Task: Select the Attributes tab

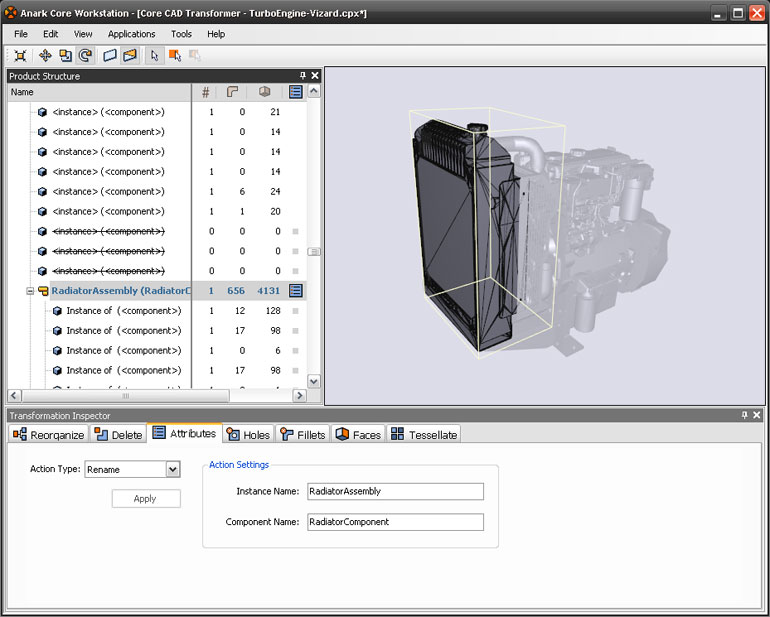Action: pyautogui.click(x=184, y=433)
